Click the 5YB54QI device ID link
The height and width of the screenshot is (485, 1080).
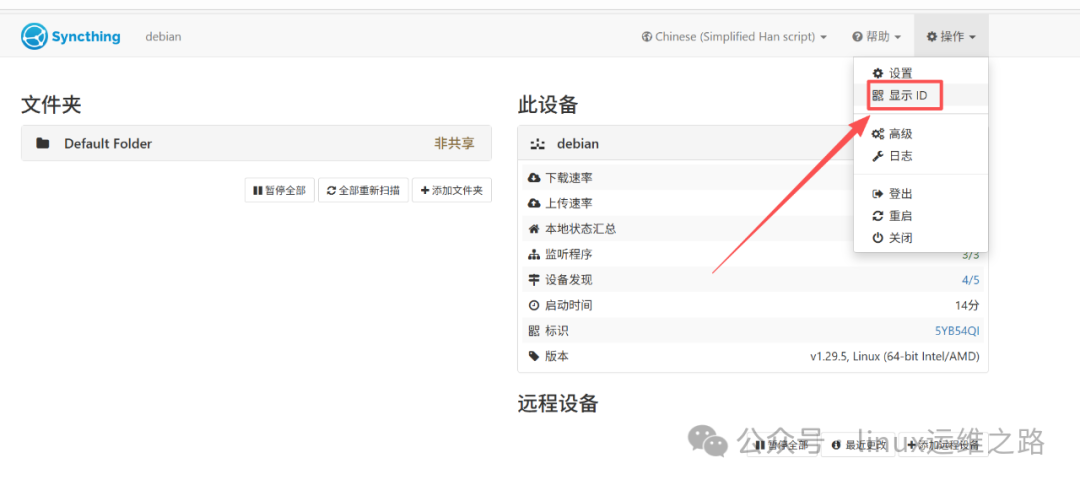click(x=957, y=331)
